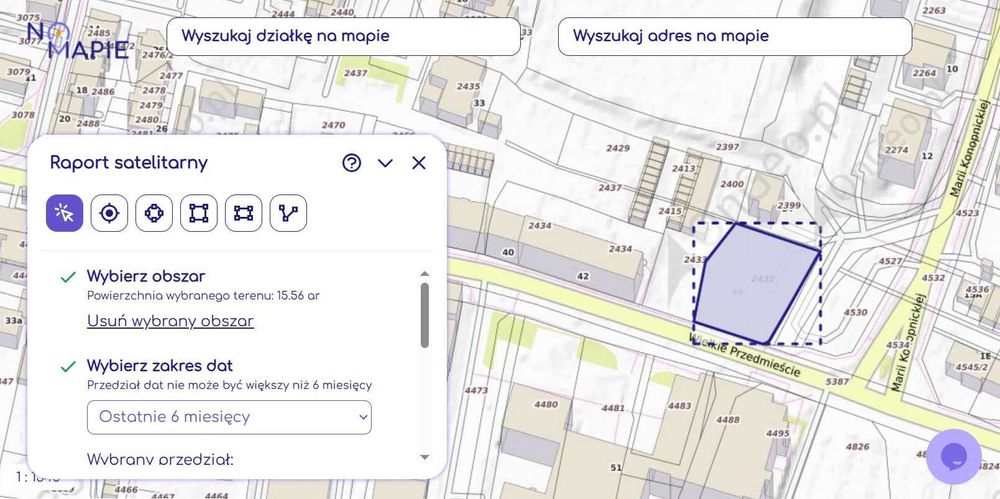Collapse the Raport satelitarny panel
The height and width of the screenshot is (499, 1000).
point(385,163)
